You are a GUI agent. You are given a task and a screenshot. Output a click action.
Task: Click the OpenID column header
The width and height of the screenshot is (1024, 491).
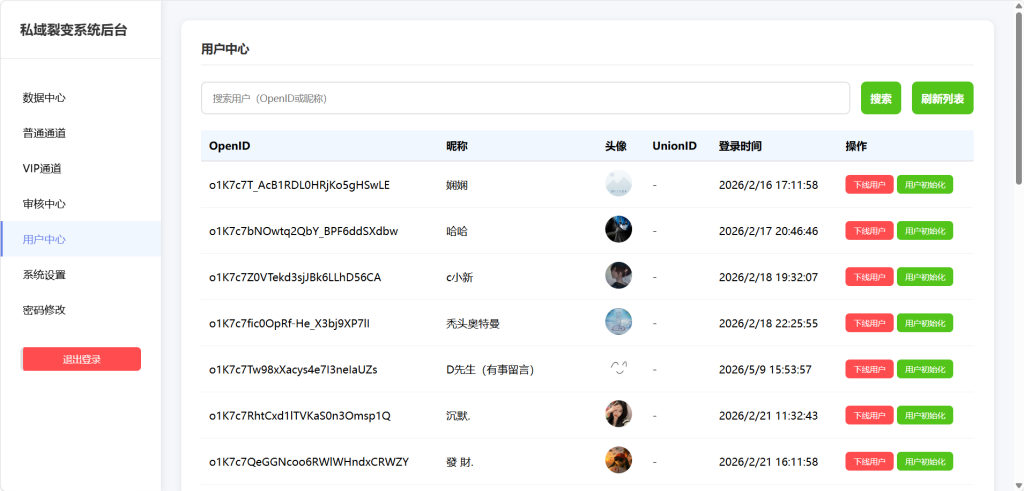click(229, 146)
